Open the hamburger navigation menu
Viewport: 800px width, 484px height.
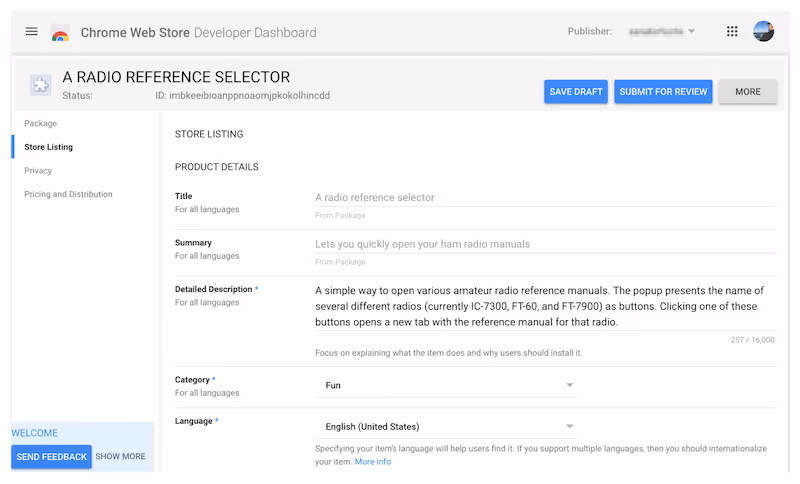click(x=31, y=32)
